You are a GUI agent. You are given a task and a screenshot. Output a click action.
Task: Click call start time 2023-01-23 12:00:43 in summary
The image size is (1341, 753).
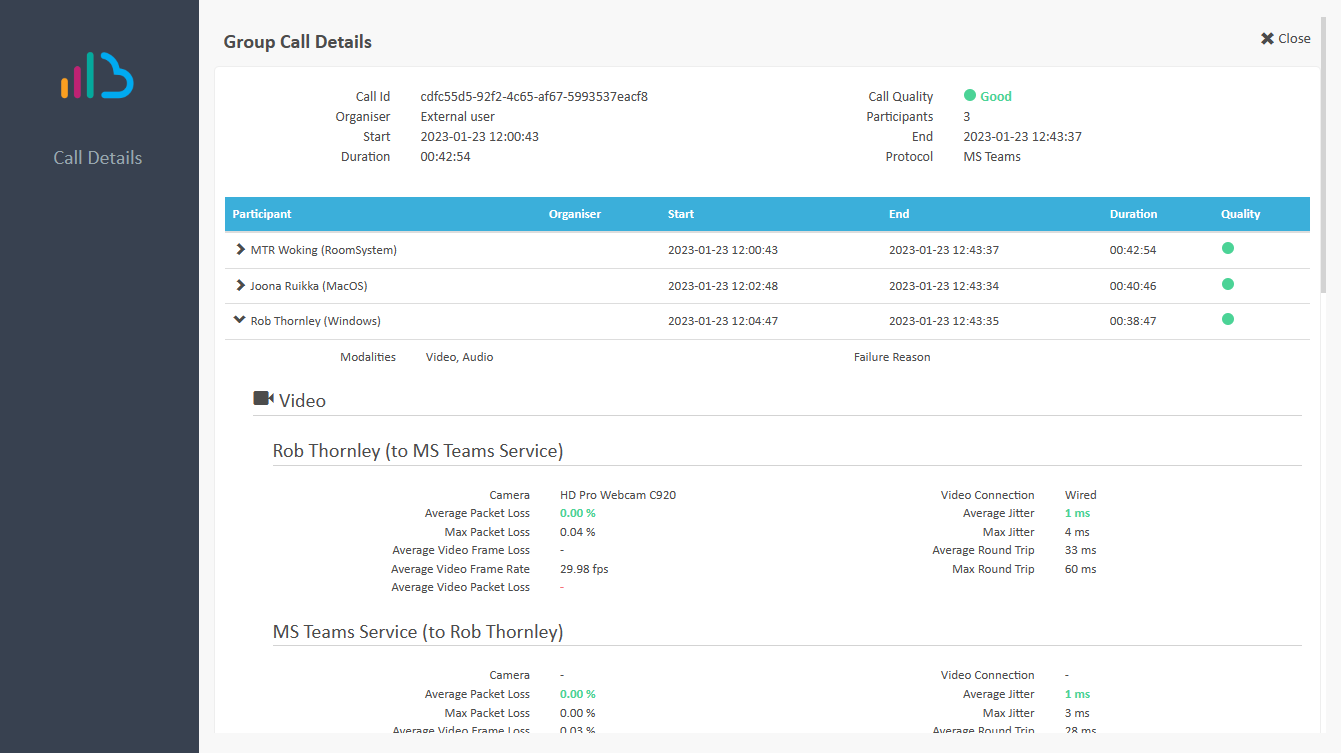[480, 136]
